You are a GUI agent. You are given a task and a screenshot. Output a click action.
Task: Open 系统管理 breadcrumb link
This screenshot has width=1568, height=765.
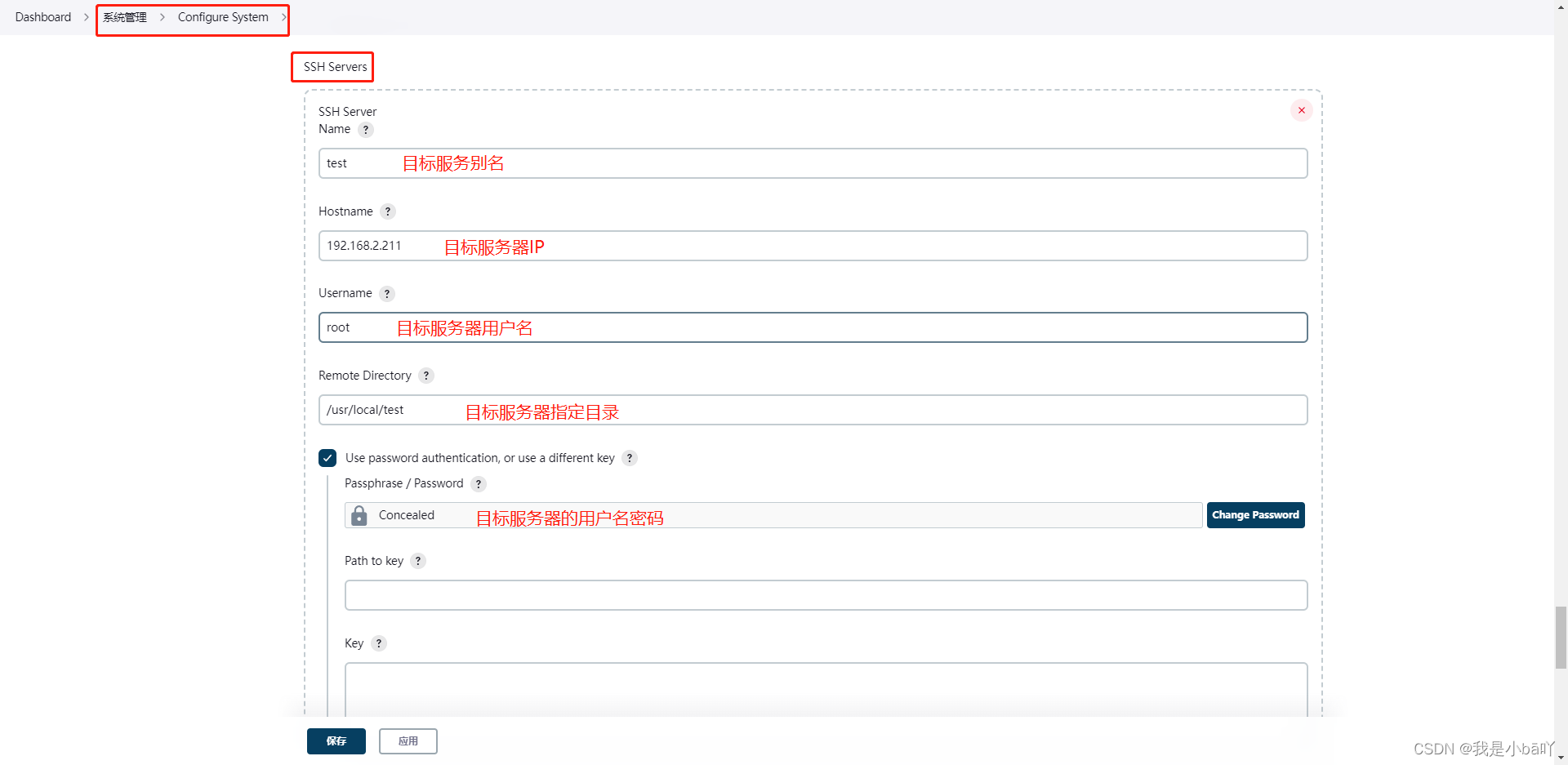pos(125,17)
